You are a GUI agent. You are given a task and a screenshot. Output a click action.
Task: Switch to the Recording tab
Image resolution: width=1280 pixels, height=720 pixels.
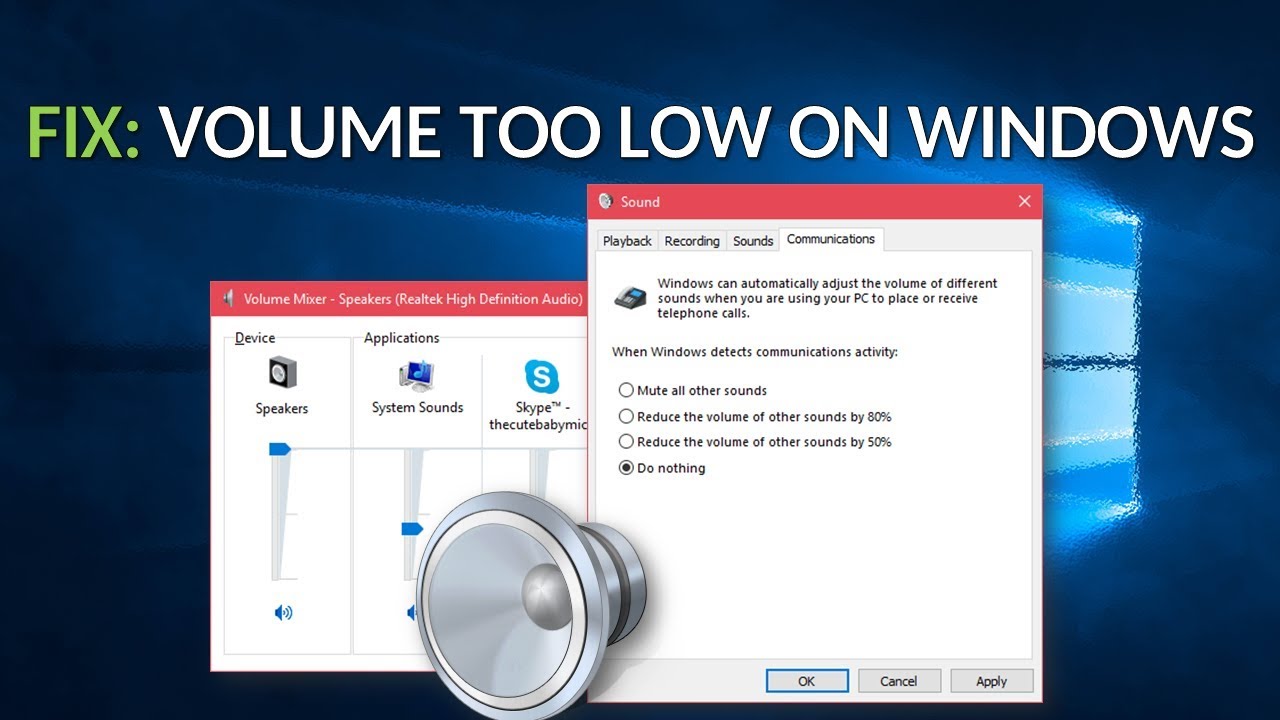point(692,241)
